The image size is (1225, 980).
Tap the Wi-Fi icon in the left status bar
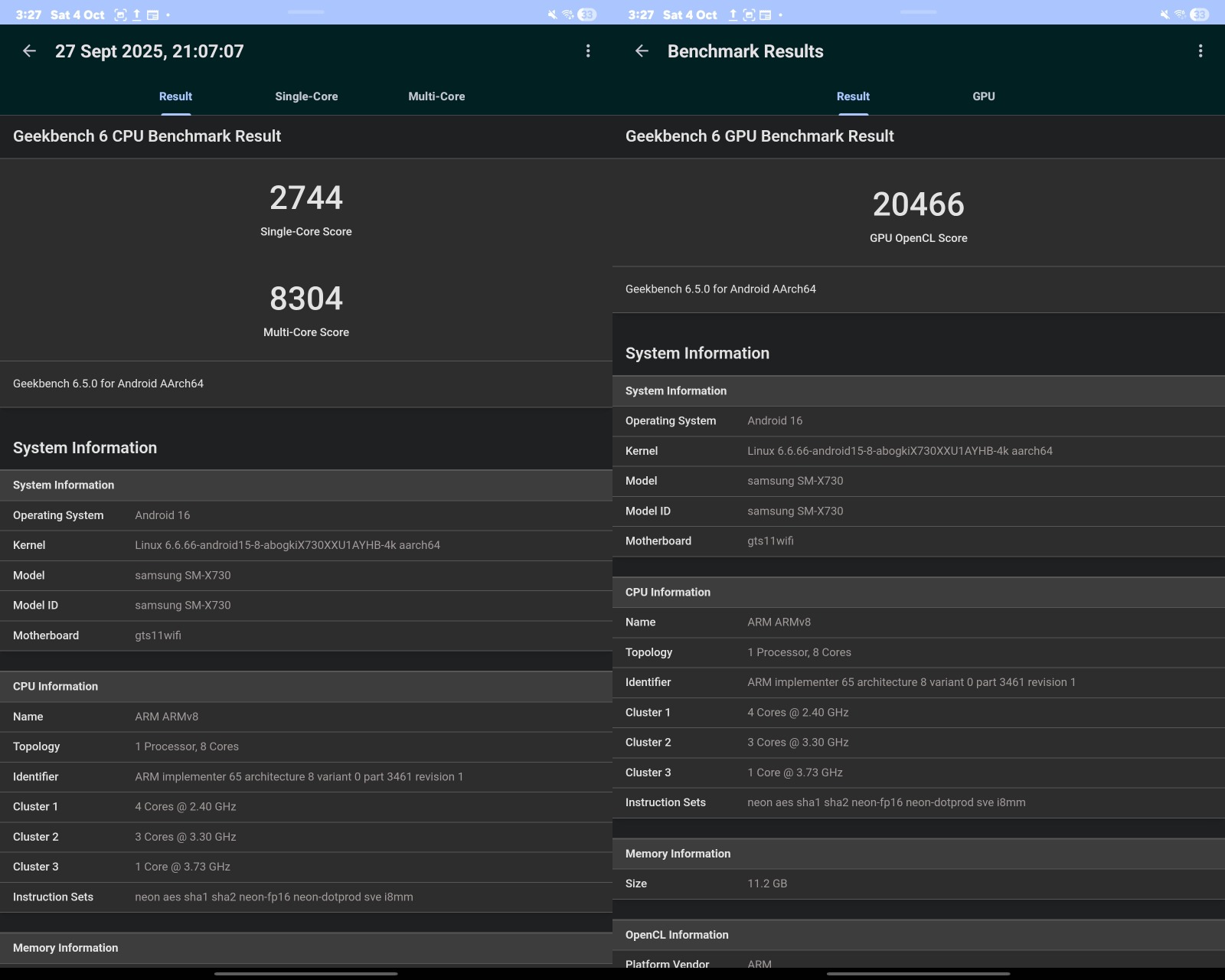tap(567, 15)
